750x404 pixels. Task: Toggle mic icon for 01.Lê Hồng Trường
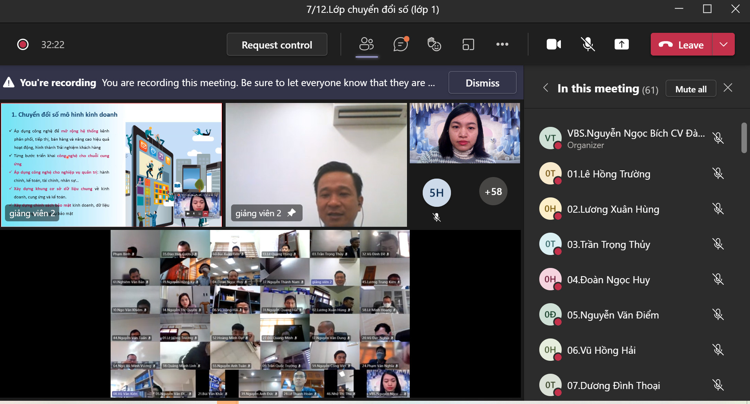click(718, 174)
